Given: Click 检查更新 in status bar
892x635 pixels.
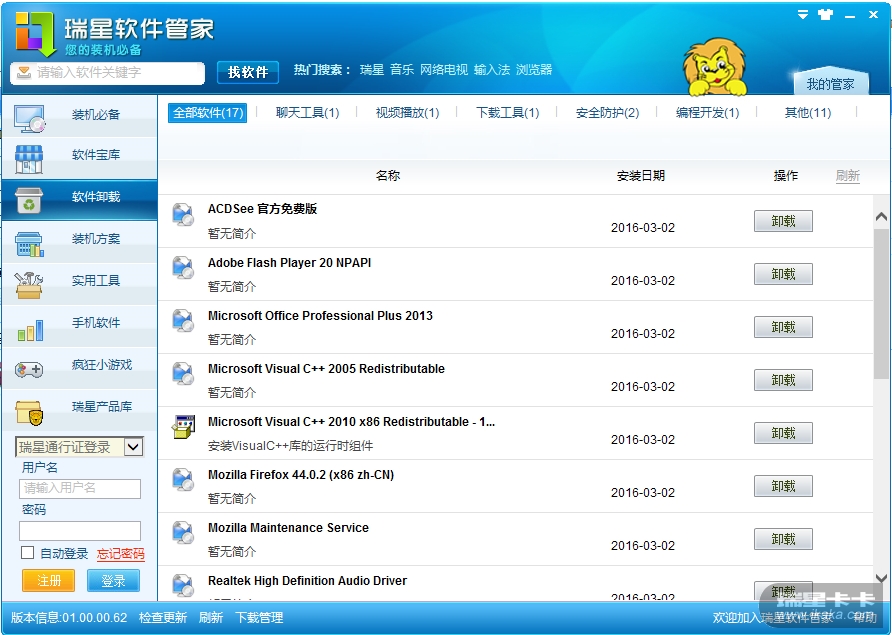Looking at the screenshot, I should 163,617.
